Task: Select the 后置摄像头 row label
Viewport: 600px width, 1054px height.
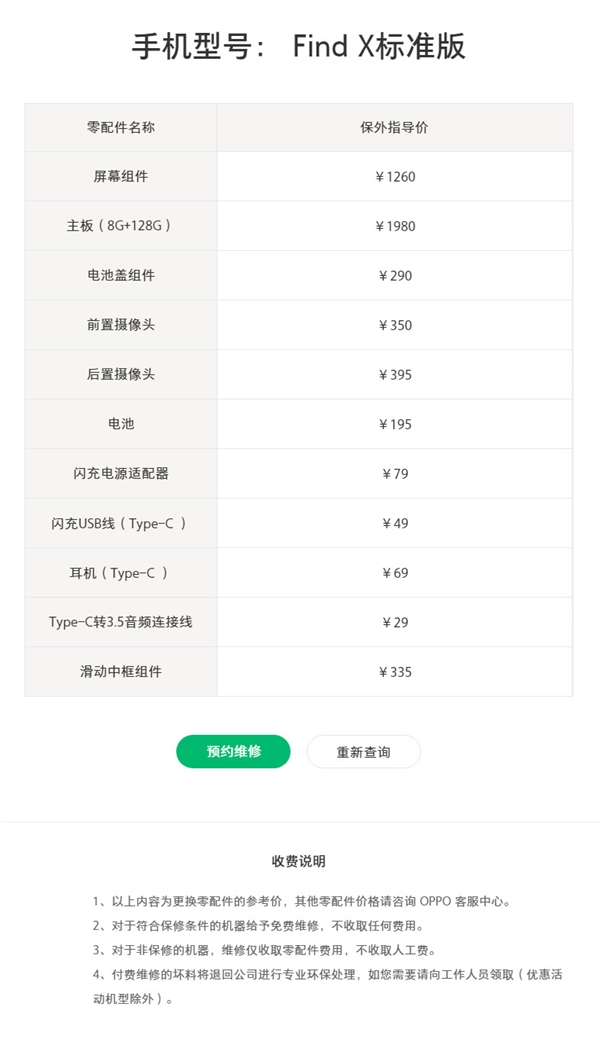Action: click(x=121, y=375)
